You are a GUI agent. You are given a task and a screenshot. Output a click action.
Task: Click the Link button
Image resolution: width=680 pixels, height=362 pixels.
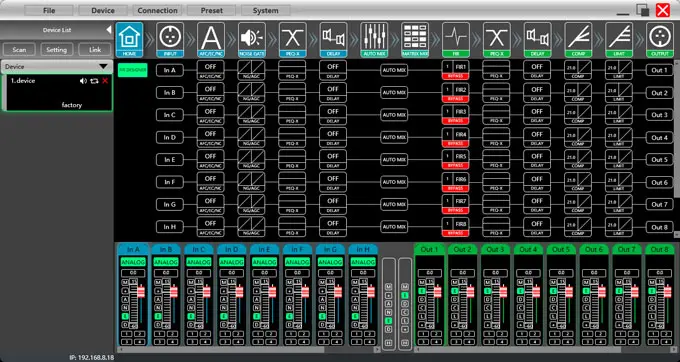95,49
